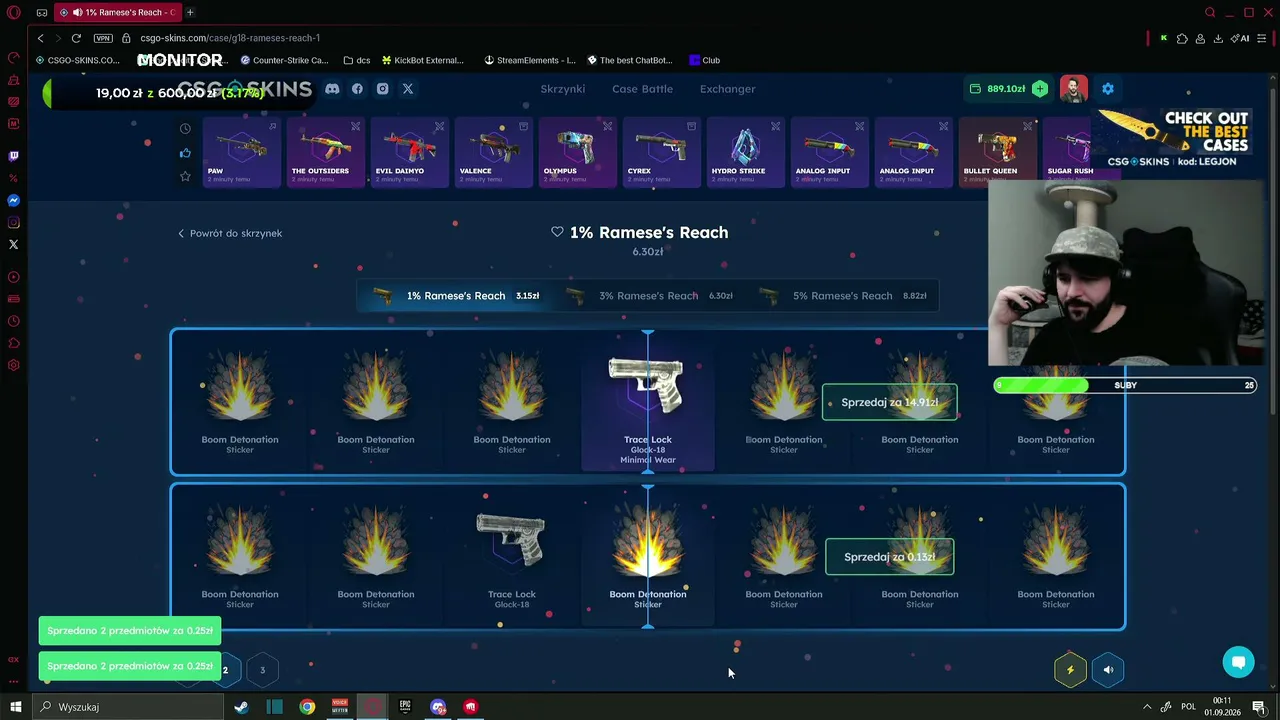1280x720 pixels.
Task: View the EVIL DAIMYO drop card
Action: pyautogui.click(x=409, y=152)
